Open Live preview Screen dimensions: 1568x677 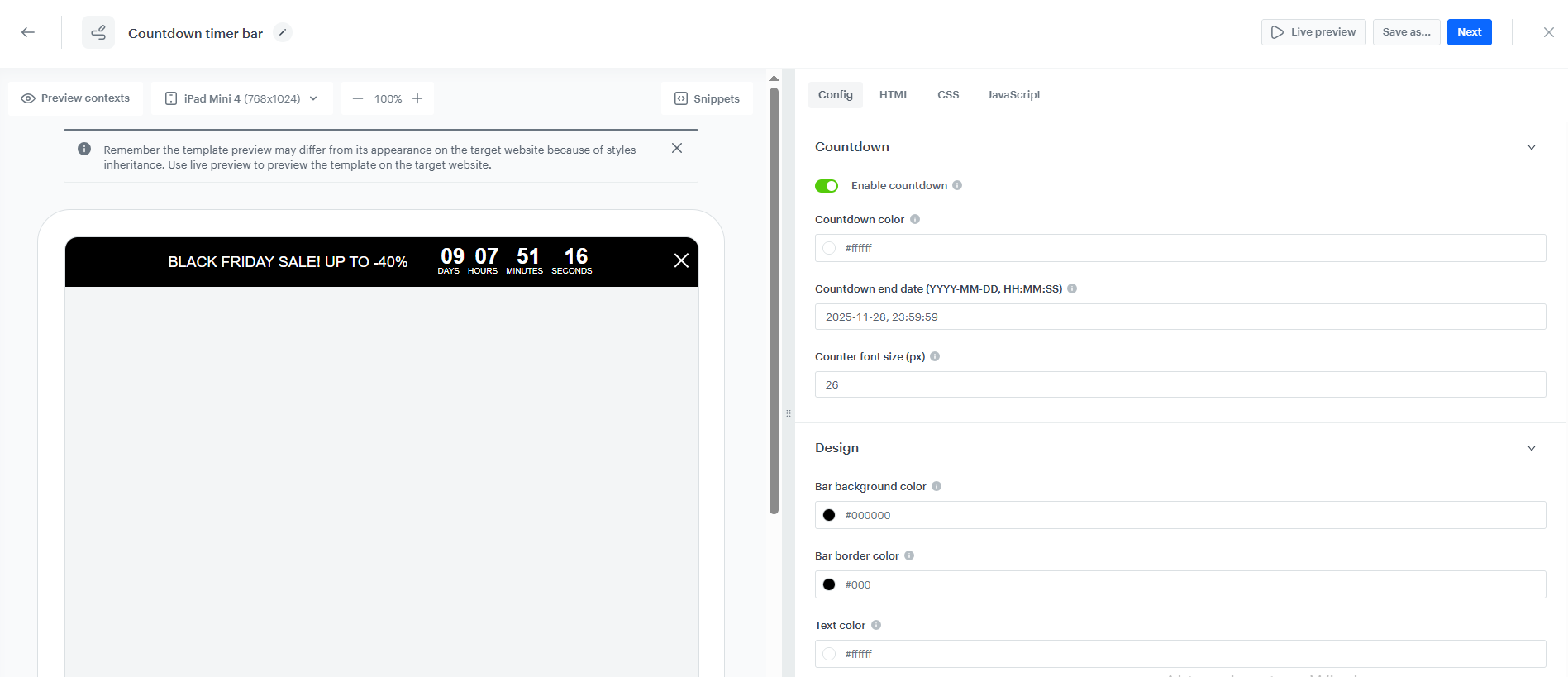click(x=1313, y=32)
